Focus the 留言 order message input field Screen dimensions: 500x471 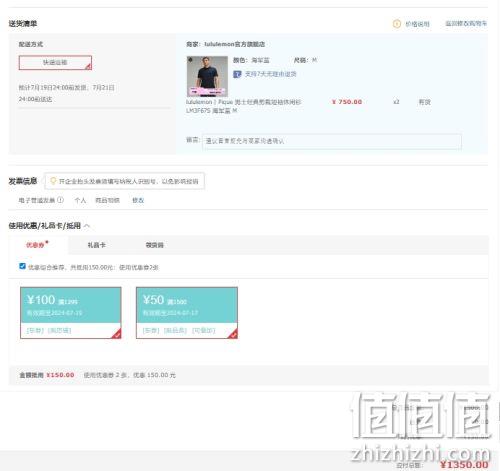332,141
